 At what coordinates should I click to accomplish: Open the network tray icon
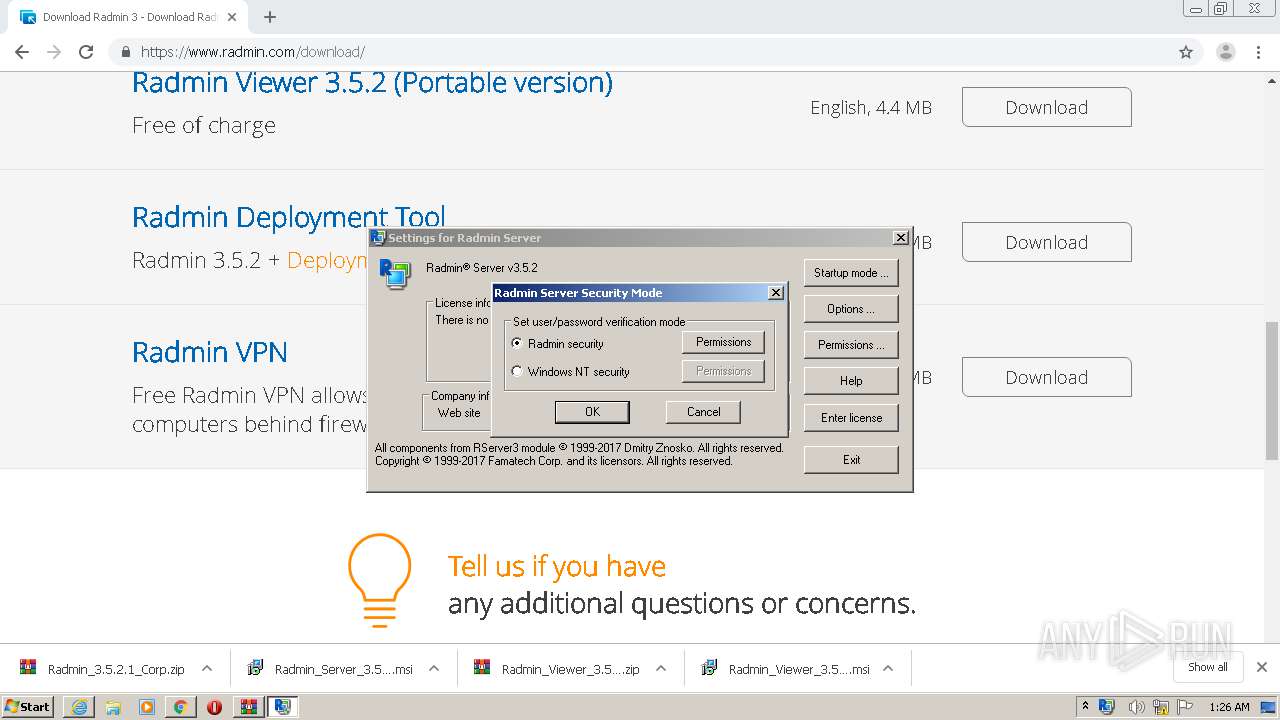pos(1161,707)
